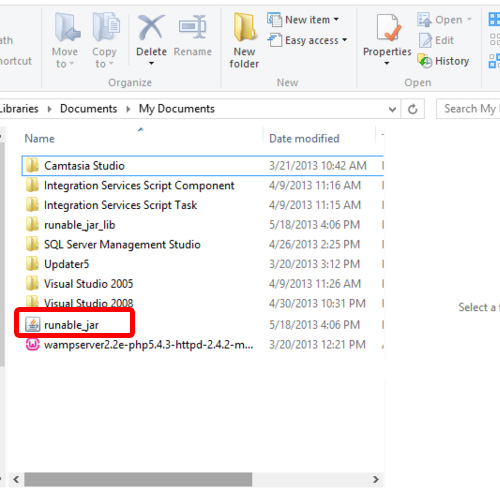
Task: Expand the Delete dropdown arrow
Action: [151, 63]
